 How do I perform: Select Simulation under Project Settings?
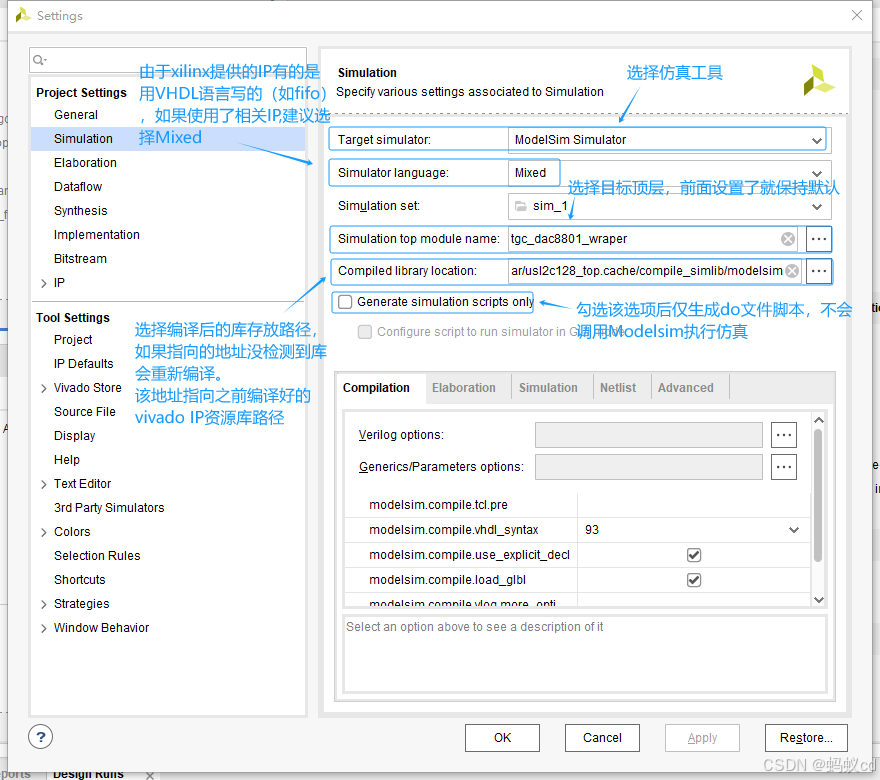(83, 139)
